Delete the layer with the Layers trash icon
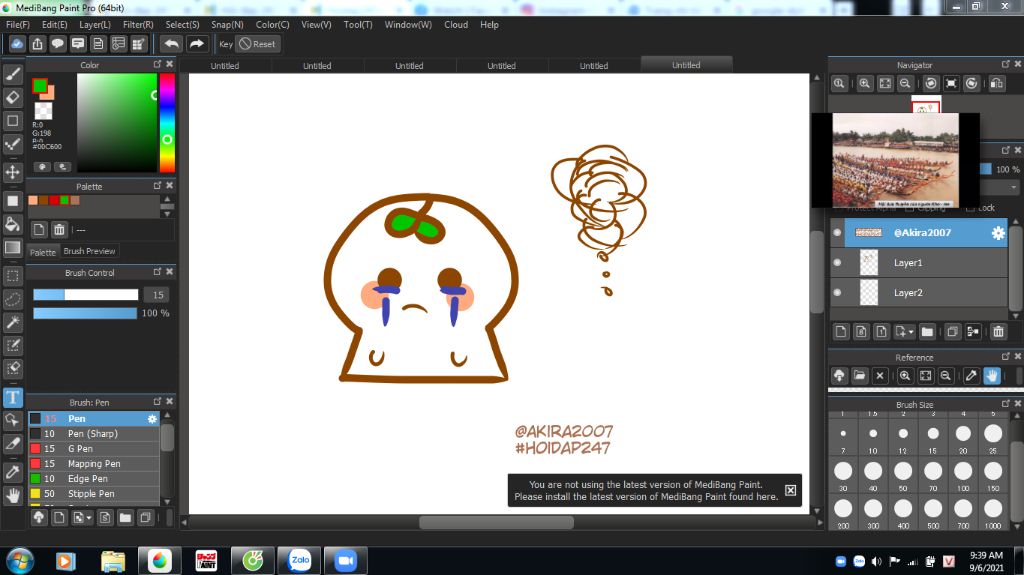Screen dimensions: 1024x575 click(999, 332)
